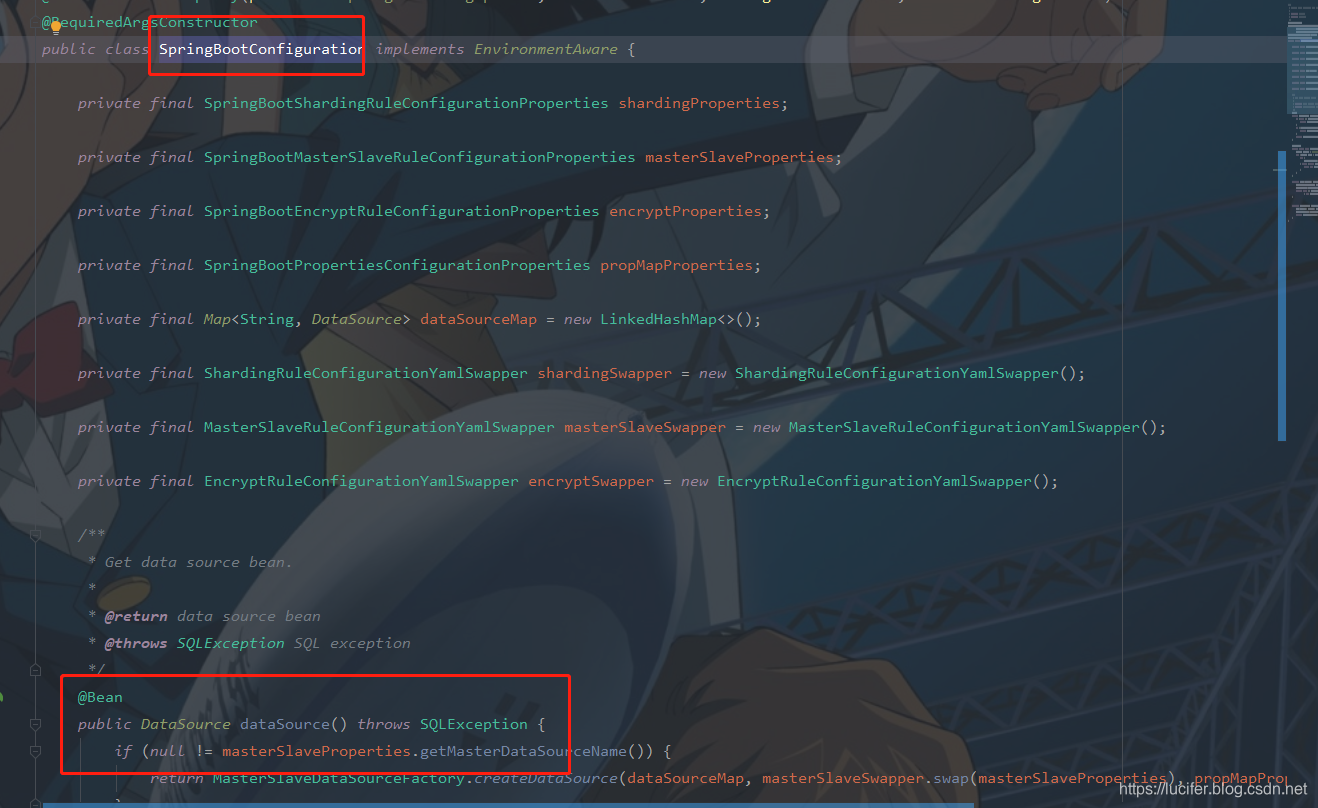
Task: Click the LinkedHashMap constructor call
Action: (x=676, y=319)
